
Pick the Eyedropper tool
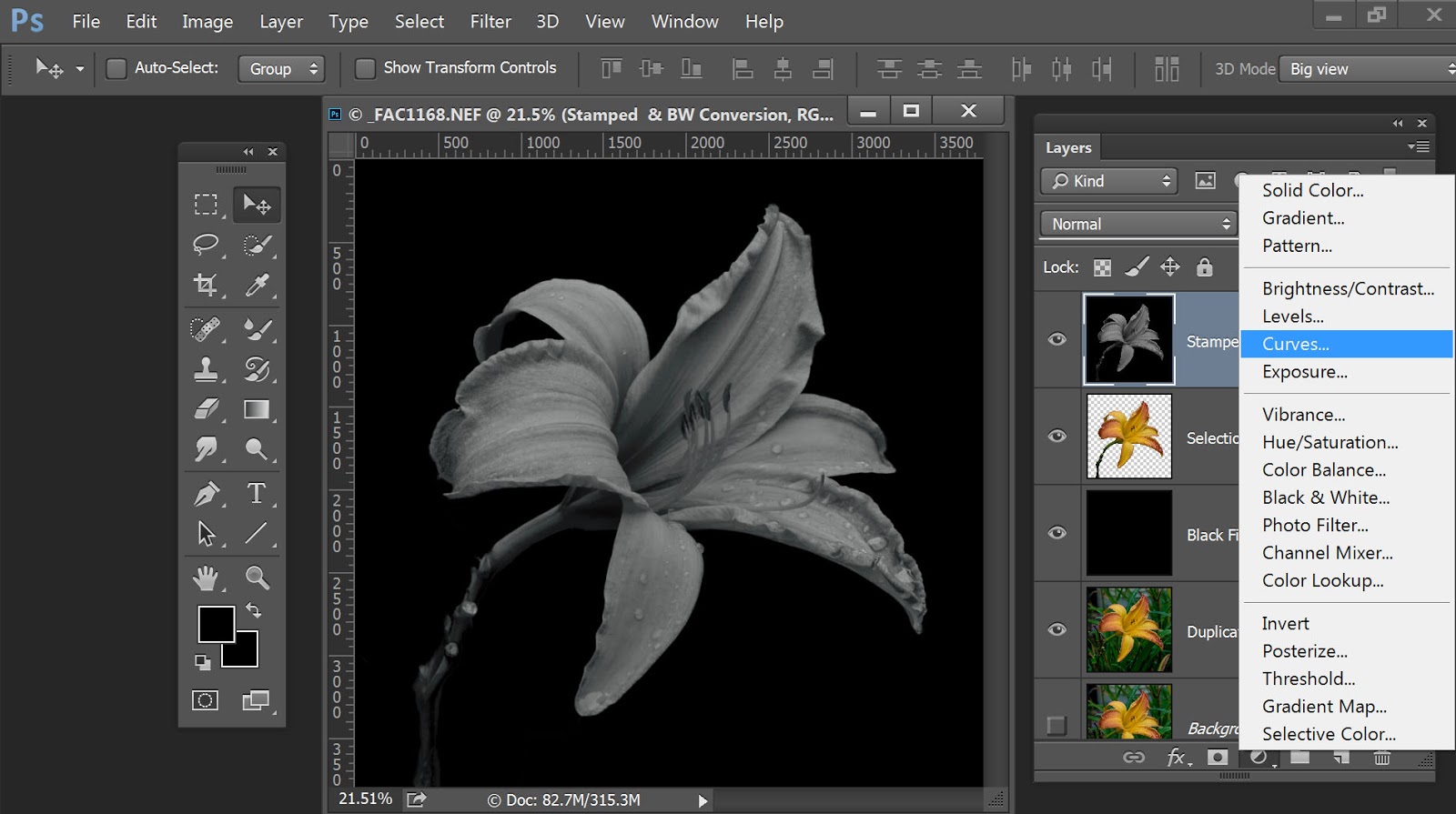[257, 286]
